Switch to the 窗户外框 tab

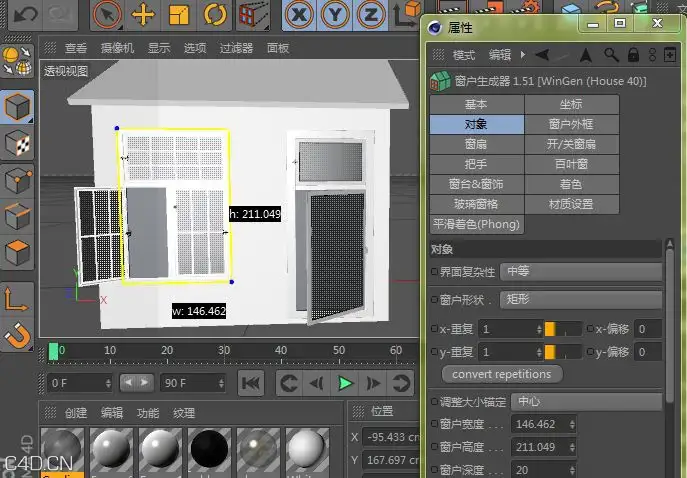[x=571, y=124]
